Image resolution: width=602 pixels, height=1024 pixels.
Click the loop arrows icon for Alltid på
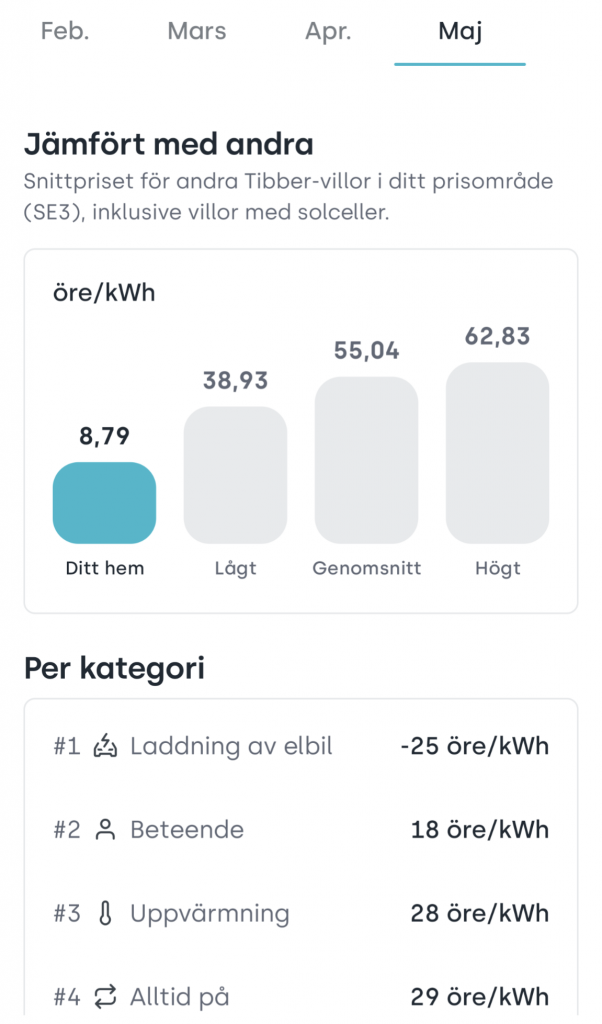click(105, 997)
